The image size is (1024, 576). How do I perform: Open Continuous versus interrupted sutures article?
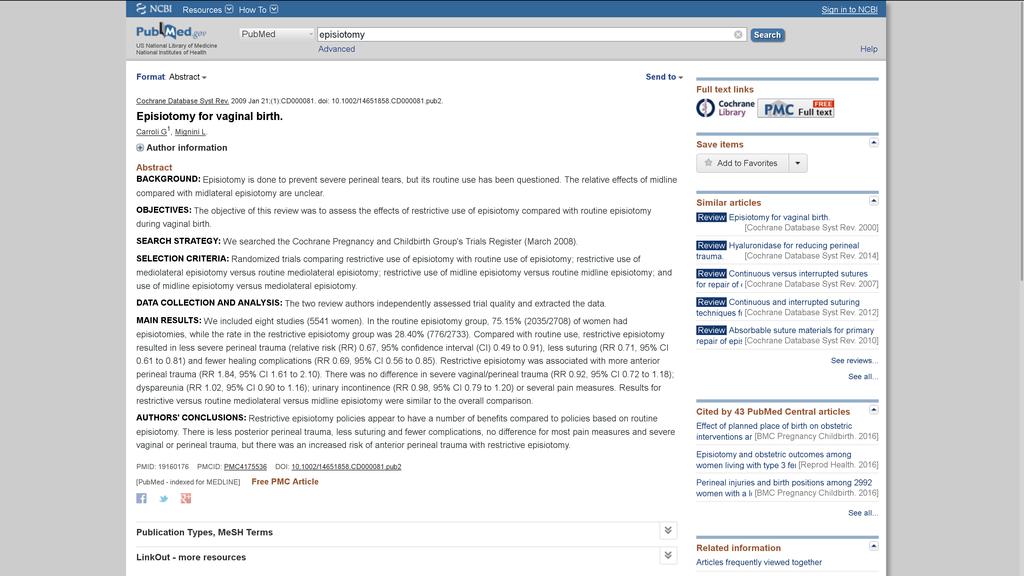[798, 274]
